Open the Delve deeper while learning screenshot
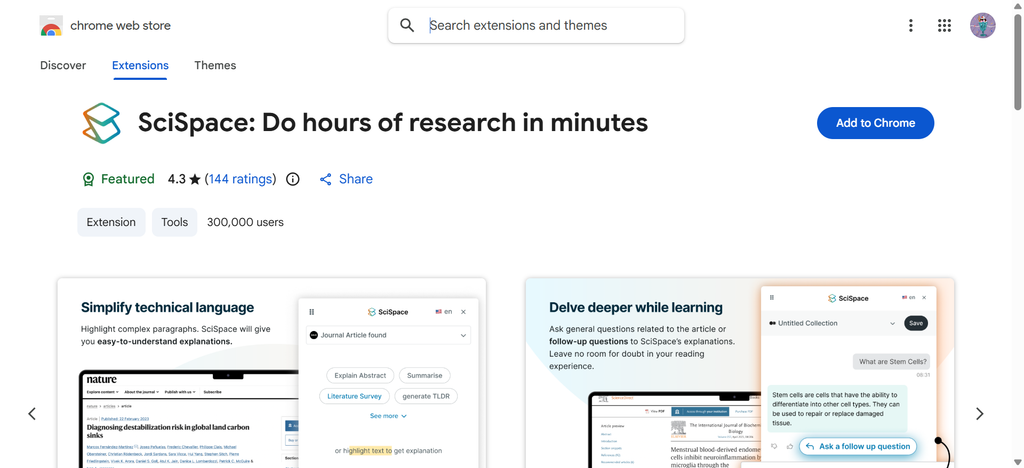The height and width of the screenshot is (468, 1024). (x=739, y=373)
